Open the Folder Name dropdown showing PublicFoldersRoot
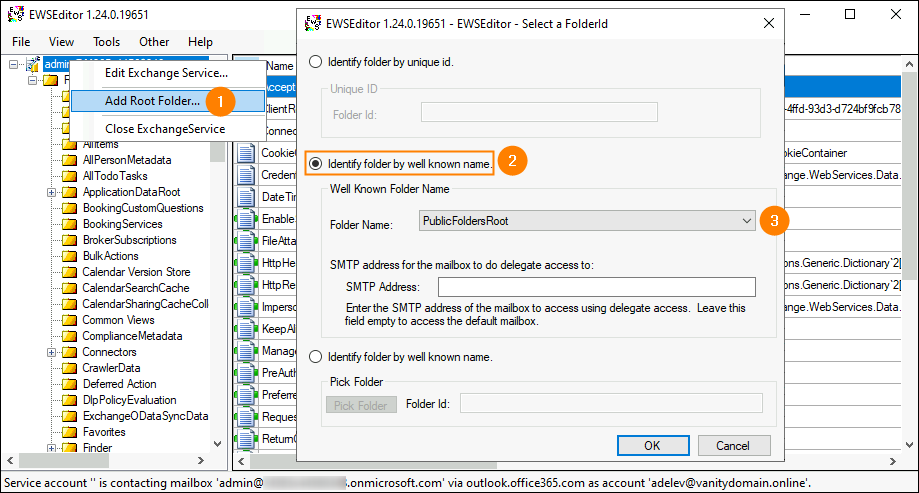The height and width of the screenshot is (493, 919). pos(587,221)
